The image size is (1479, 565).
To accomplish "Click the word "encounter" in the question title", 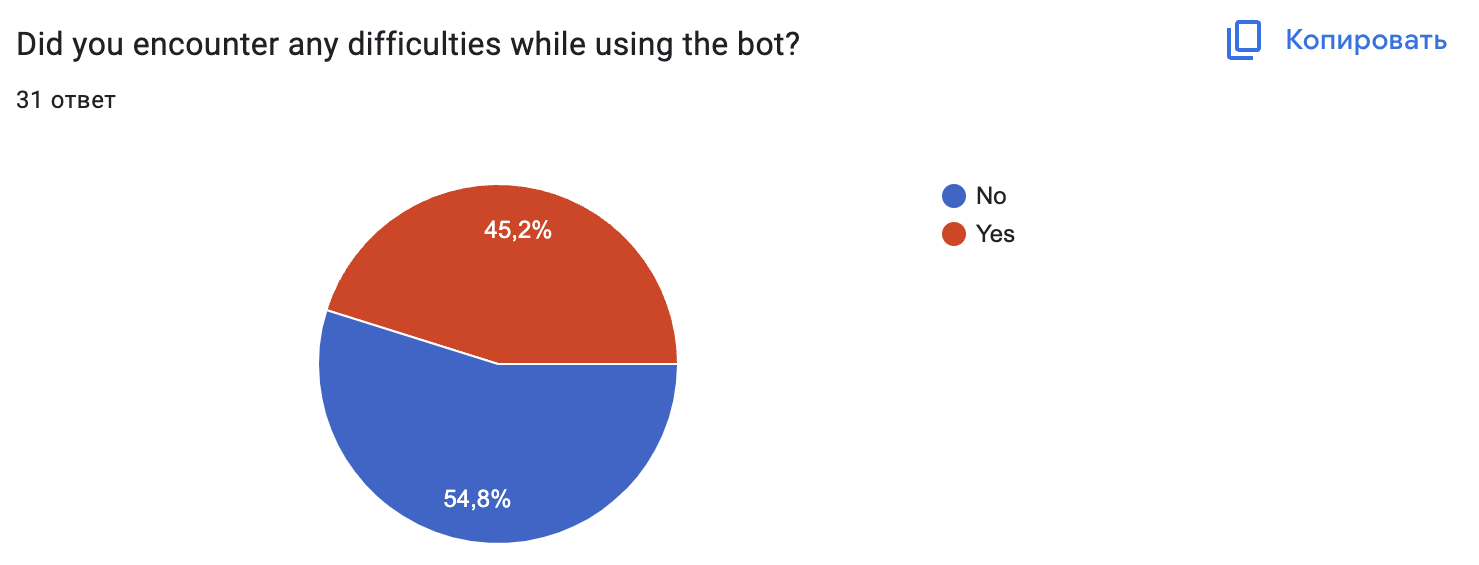I will (194, 45).
